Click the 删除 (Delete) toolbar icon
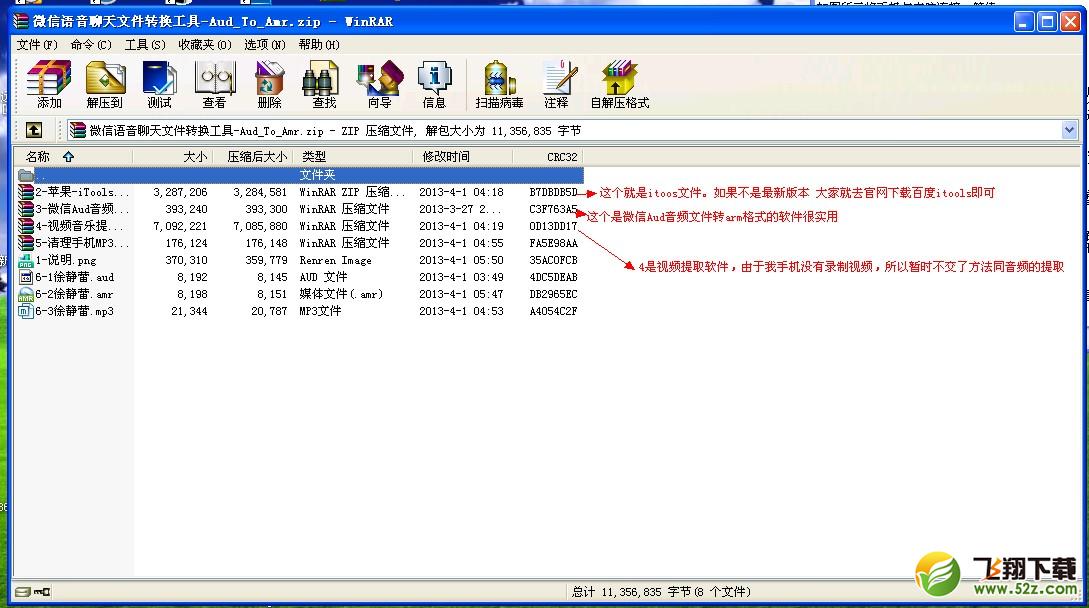1089x608 pixels. pos(269,84)
